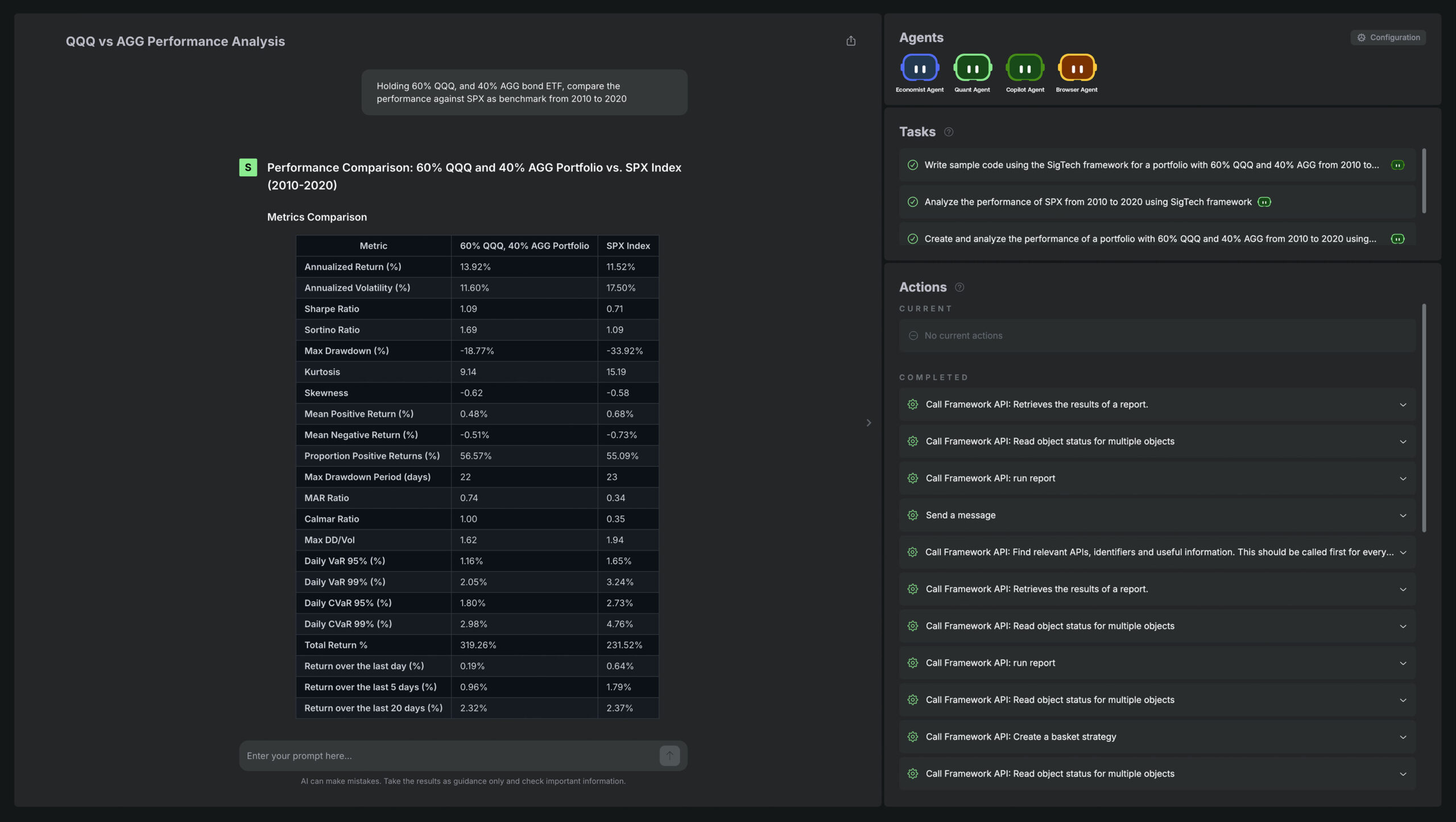Click the SPX max drawdown value '-33.92%'
Image resolution: width=1456 pixels, height=822 pixels.
pyautogui.click(x=624, y=351)
